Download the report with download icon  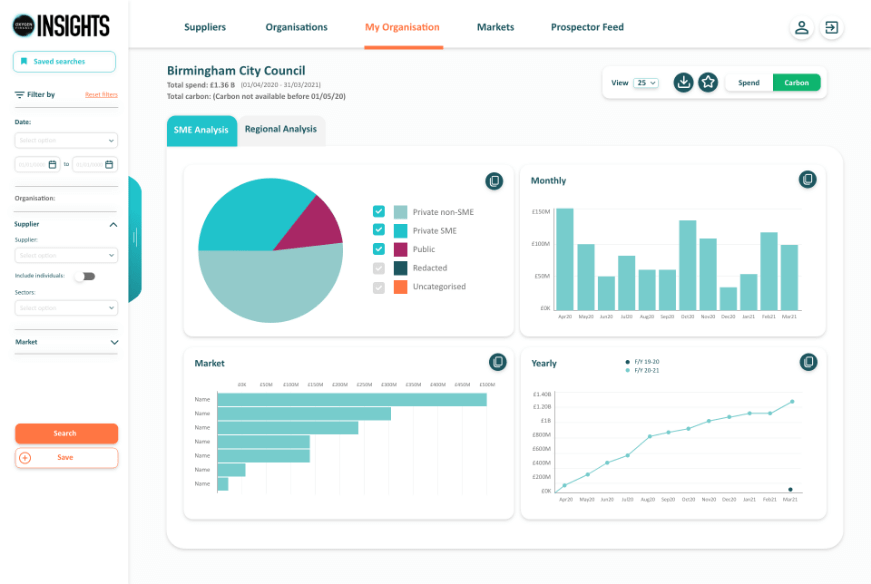coord(683,82)
